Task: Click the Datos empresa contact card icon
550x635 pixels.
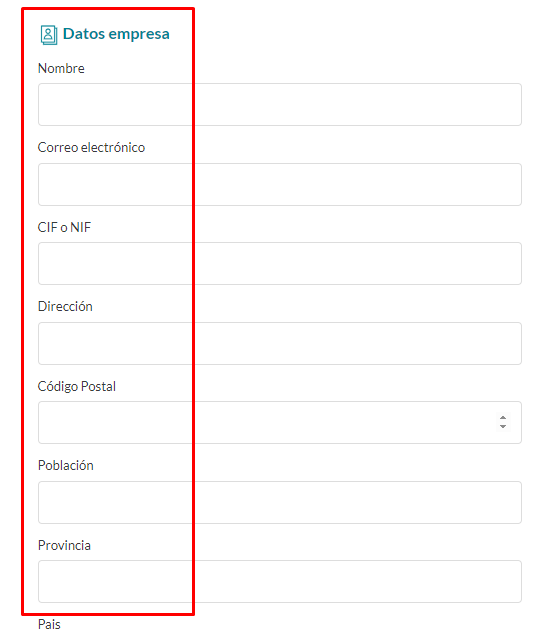Action: (x=49, y=35)
